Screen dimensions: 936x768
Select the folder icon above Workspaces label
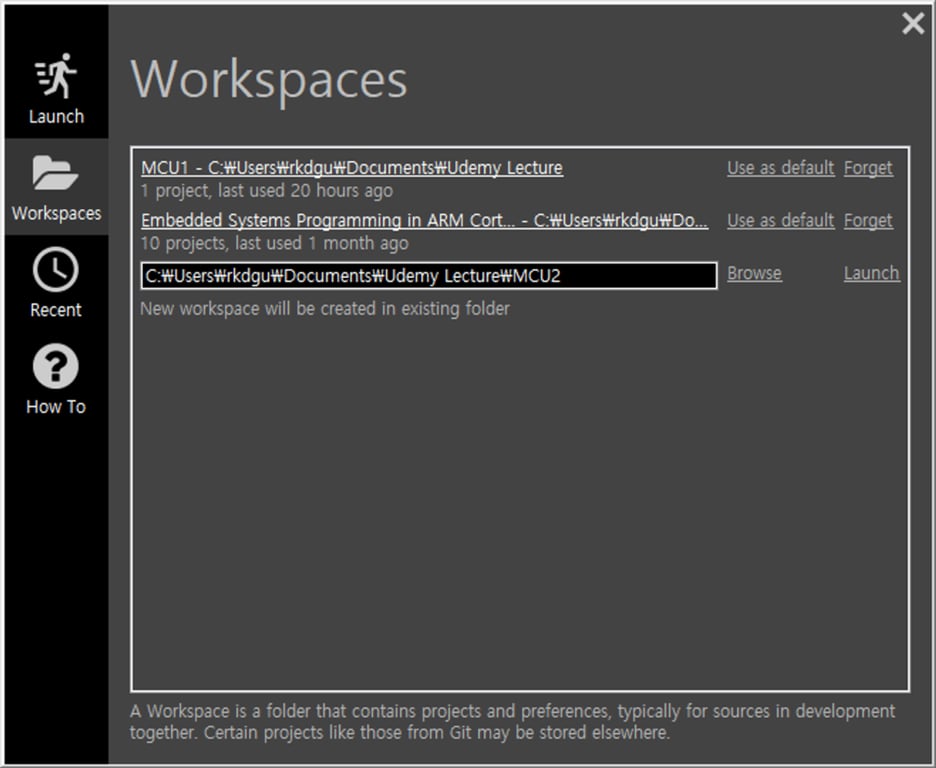55,170
